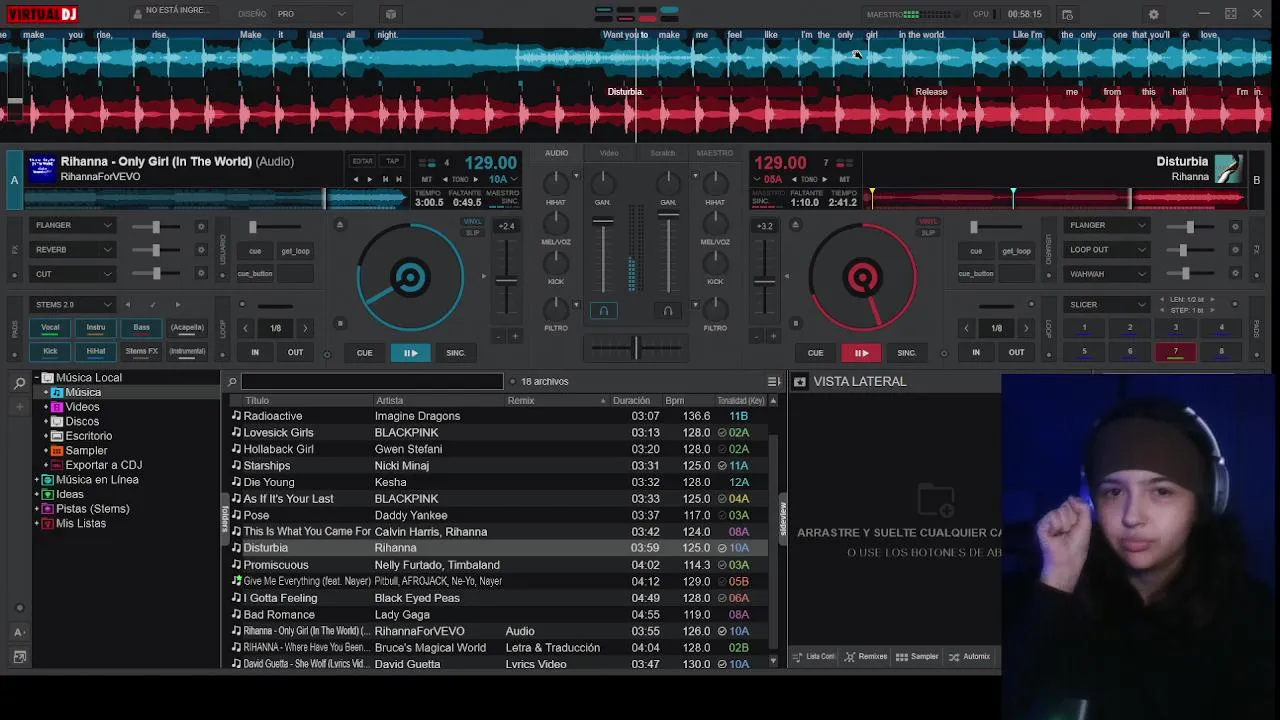The height and width of the screenshot is (720, 1280).
Task: Click the stop square button under the deck A jogwheel
Action: tap(340, 323)
